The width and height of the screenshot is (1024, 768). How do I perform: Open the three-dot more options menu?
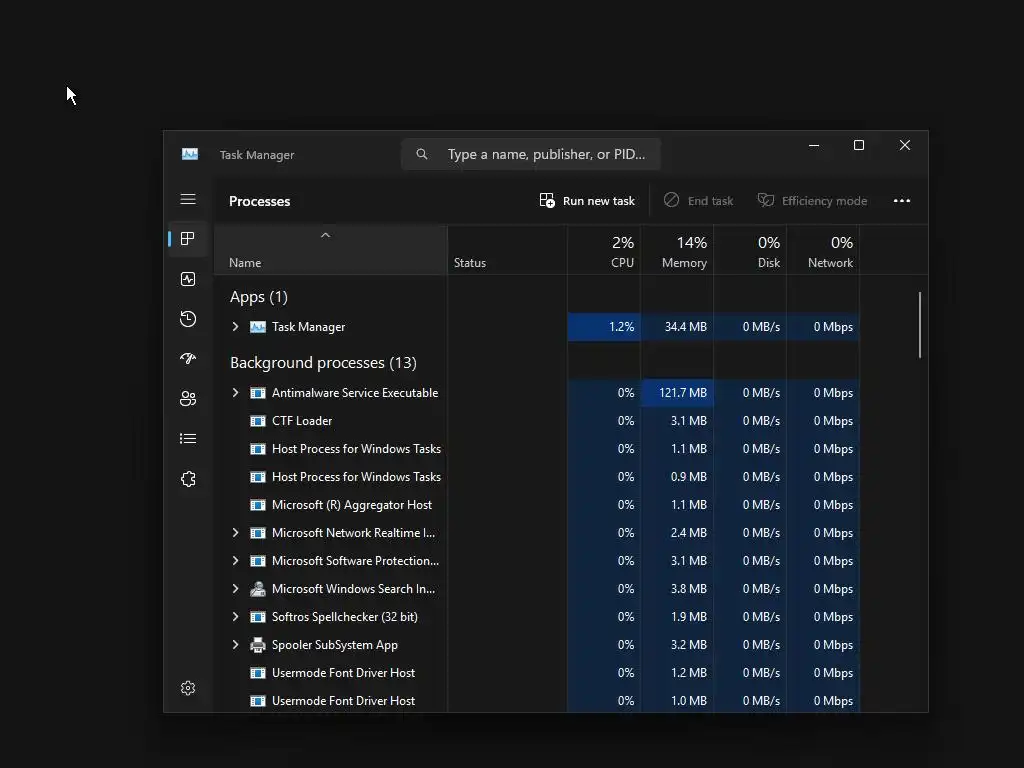click(x=902, y=200)
